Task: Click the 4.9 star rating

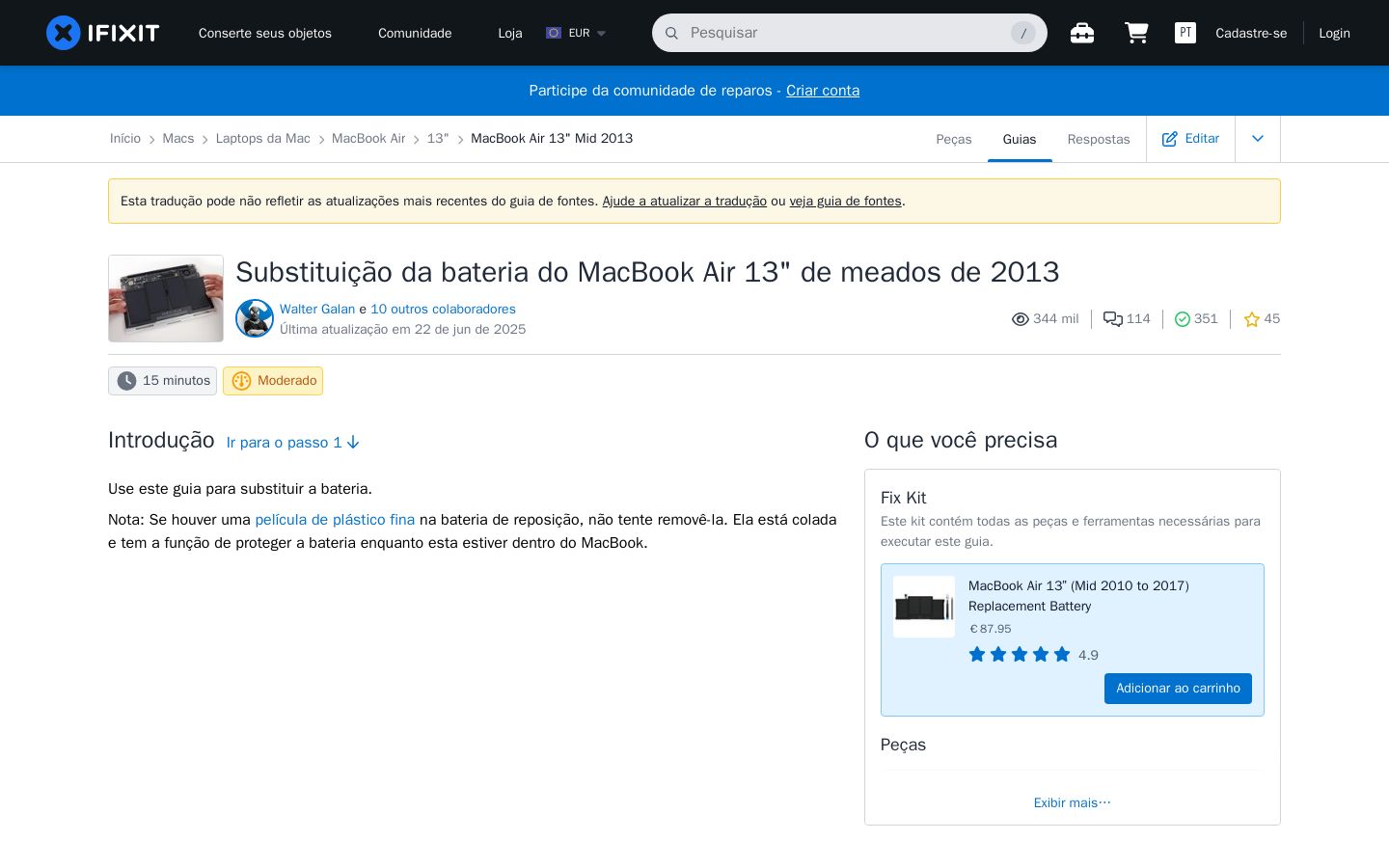Action: (x=1033, y=655)
